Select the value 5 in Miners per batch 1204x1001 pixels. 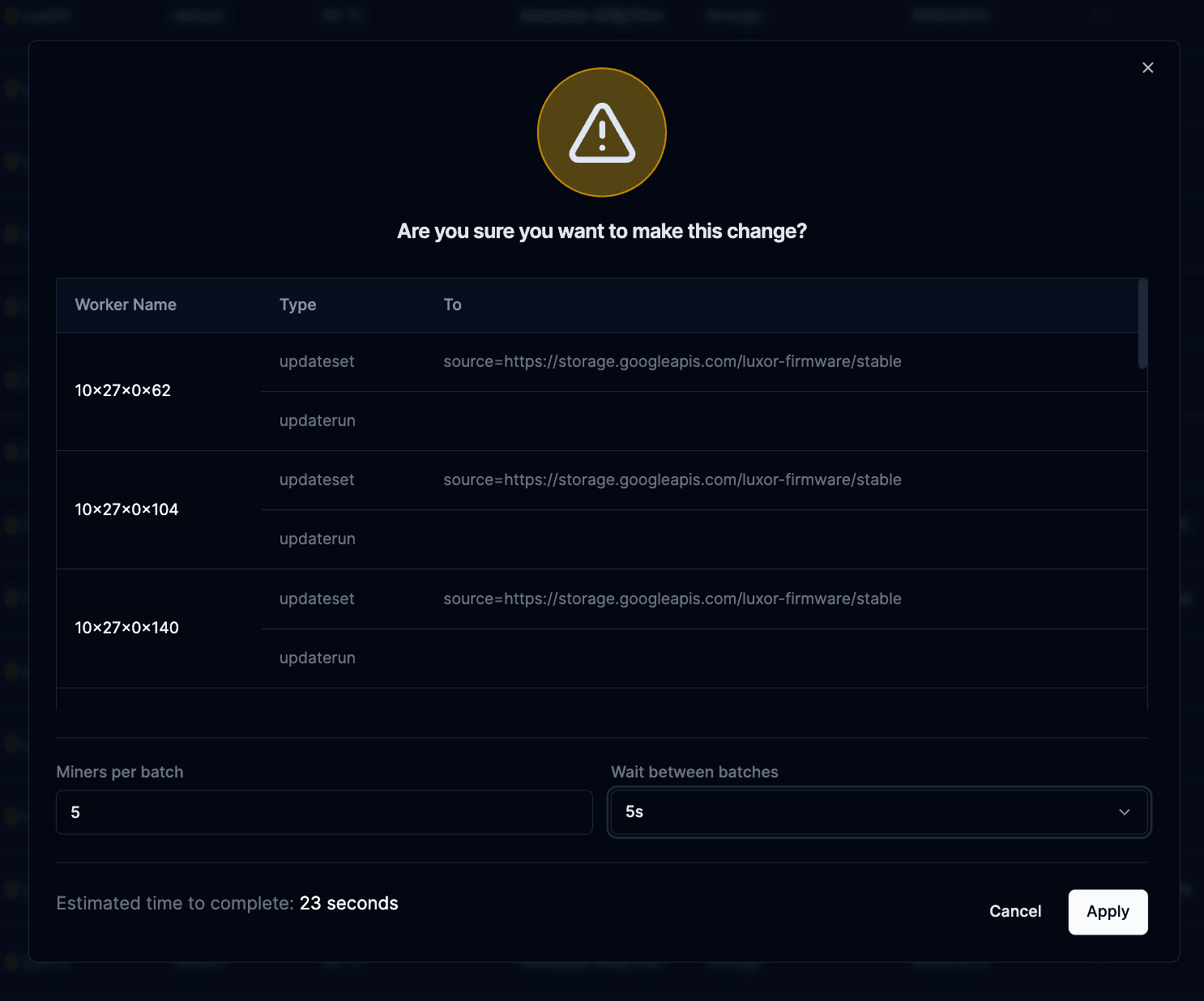pyautogui.click(x=75, y=812)
